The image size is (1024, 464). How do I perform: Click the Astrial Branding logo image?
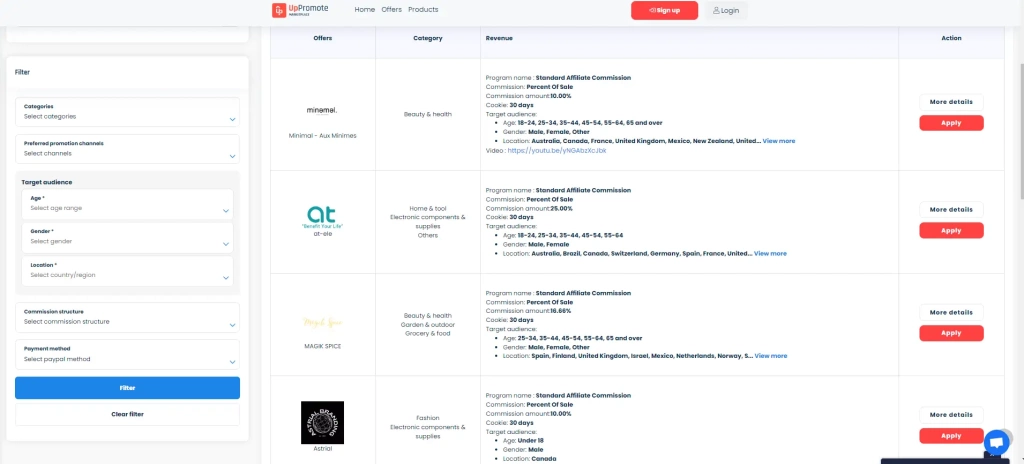pyautogui.click(x=323, y=422)
